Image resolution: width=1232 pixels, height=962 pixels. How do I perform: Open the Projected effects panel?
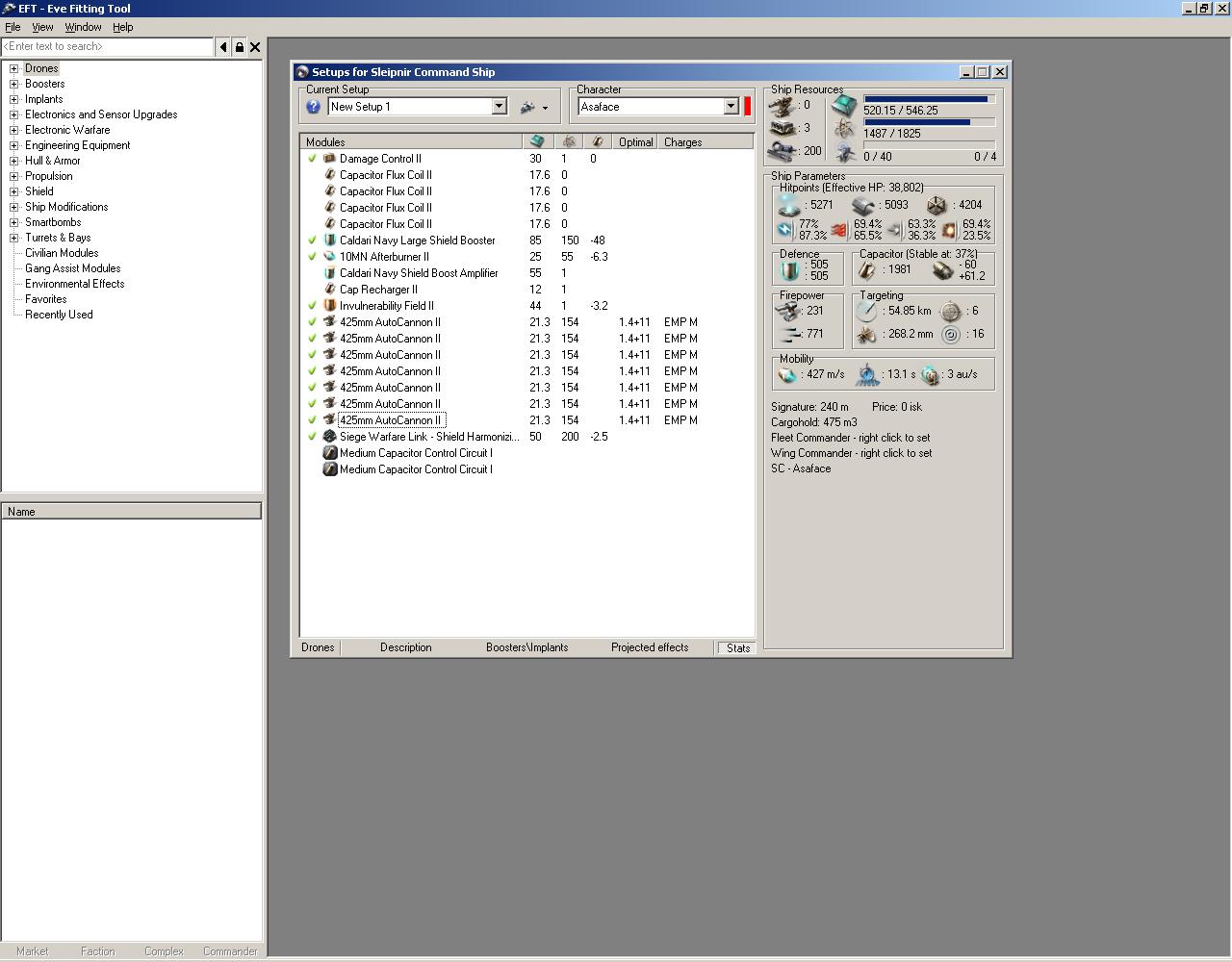pos(650,647)
